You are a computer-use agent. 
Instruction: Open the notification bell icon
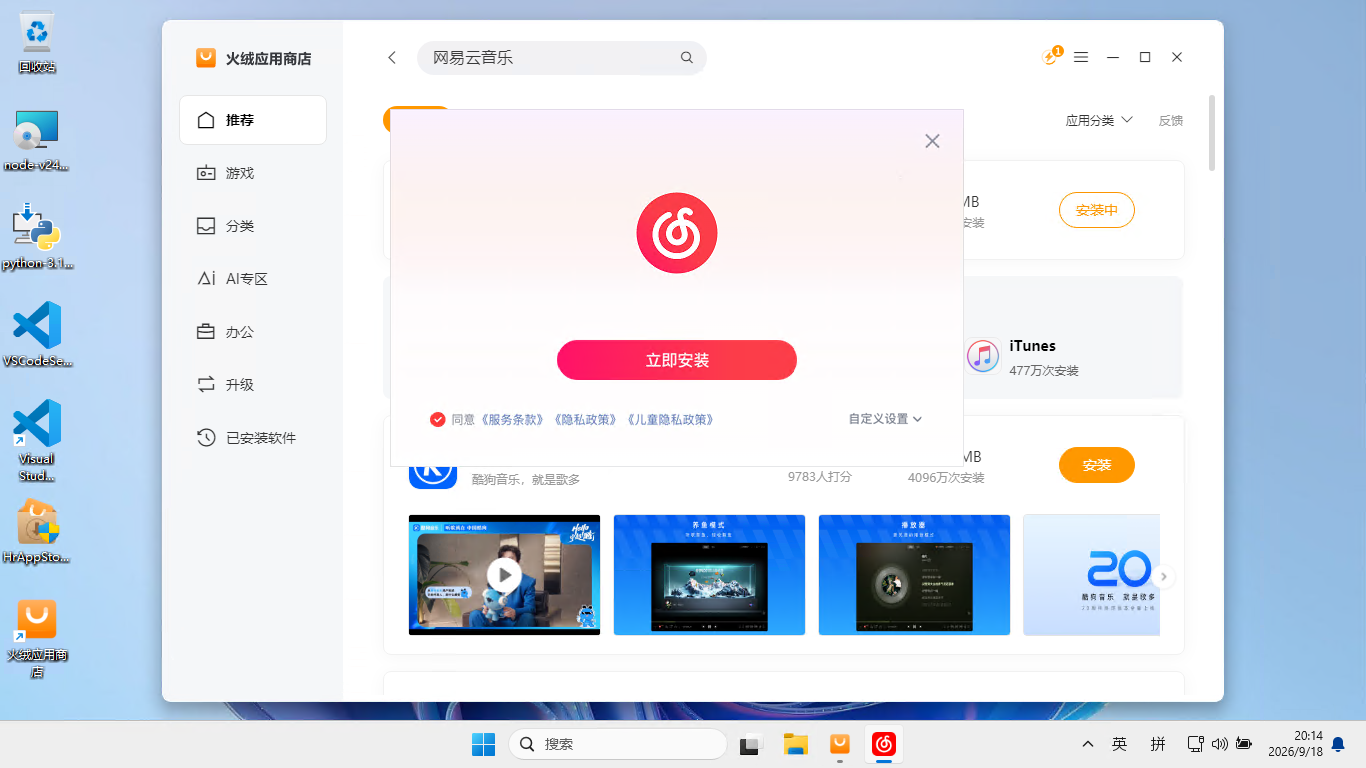1338,744
